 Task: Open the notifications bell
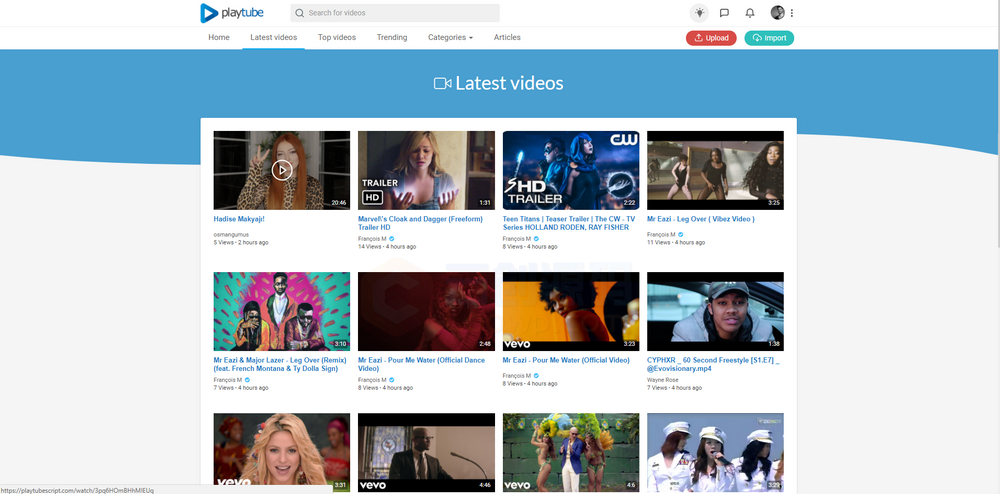(x=750, y=13)
